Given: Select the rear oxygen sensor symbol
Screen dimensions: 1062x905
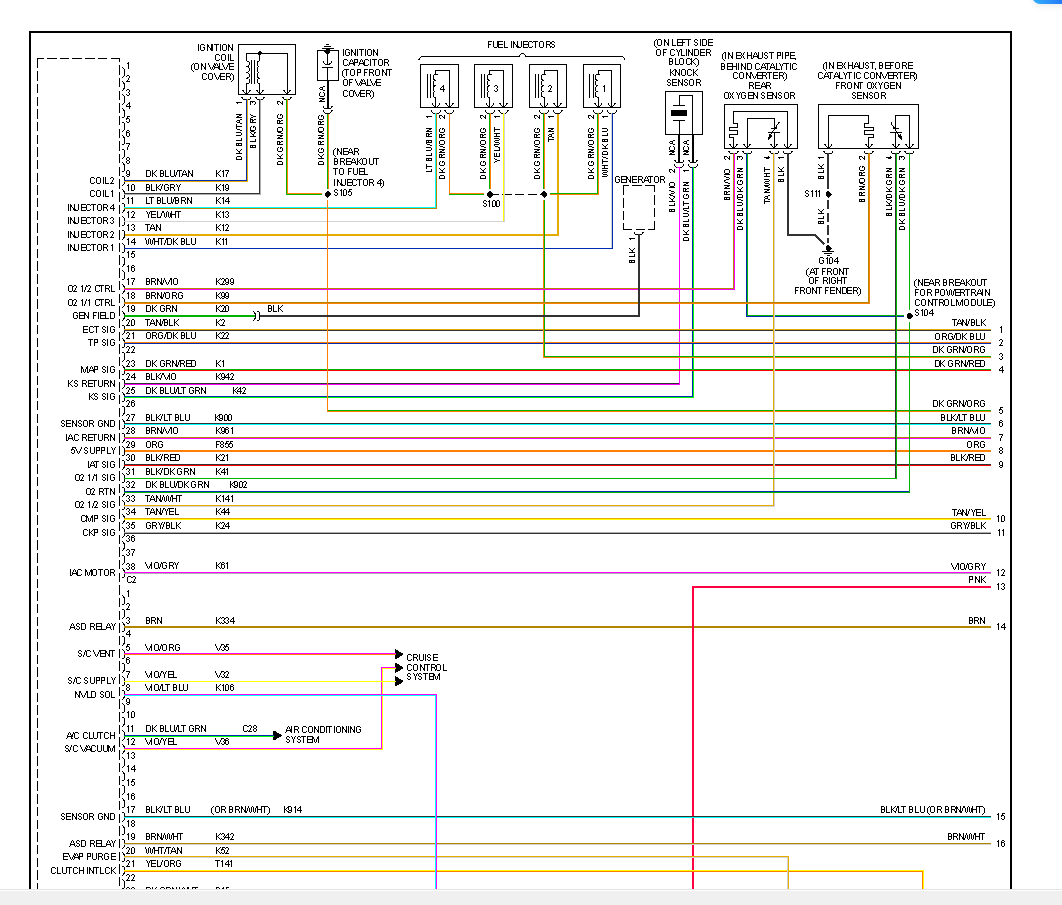Looking at the screenshot, I should click(762, 126).
